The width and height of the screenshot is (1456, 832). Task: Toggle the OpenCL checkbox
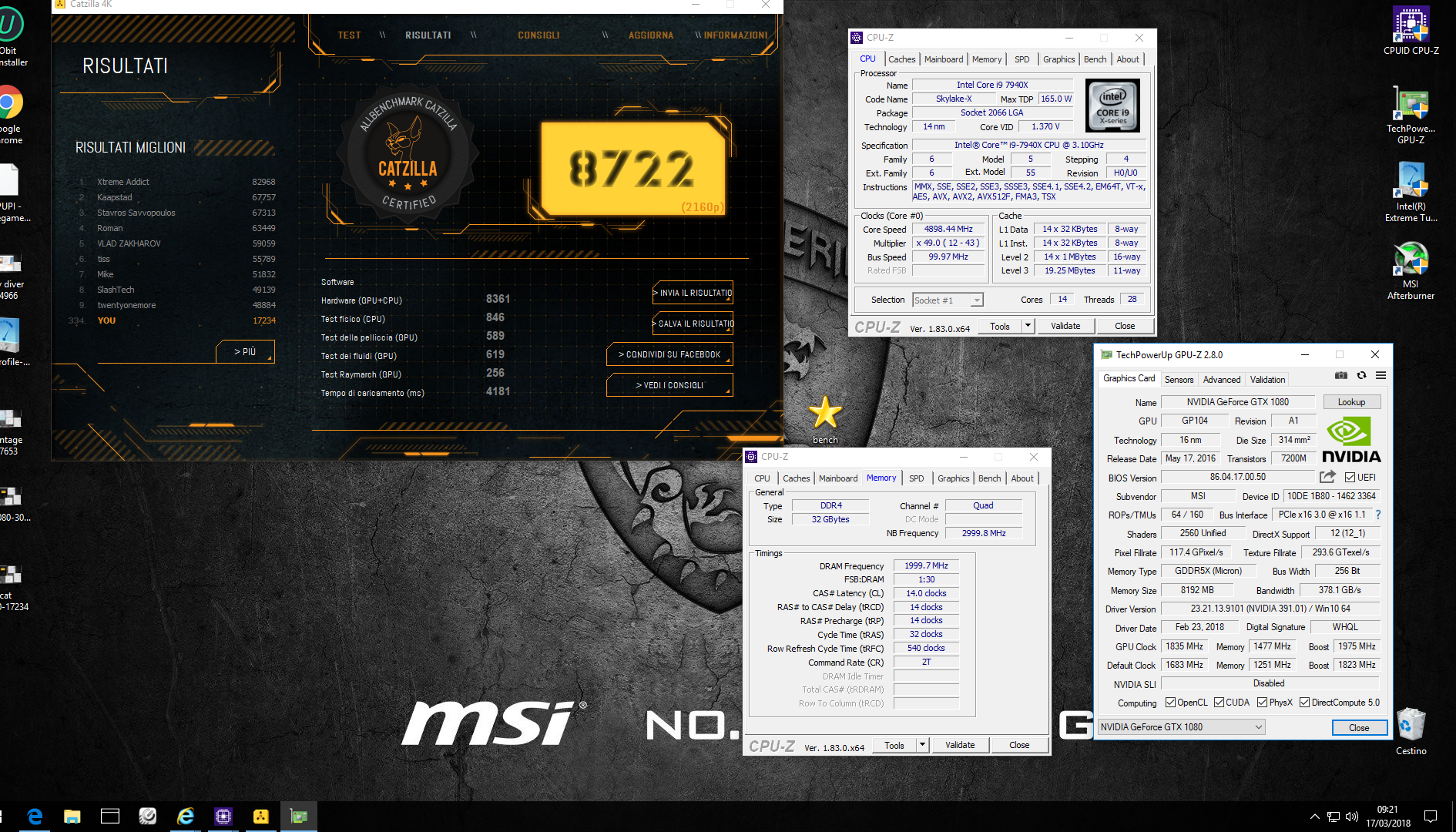coord(1170,702)
